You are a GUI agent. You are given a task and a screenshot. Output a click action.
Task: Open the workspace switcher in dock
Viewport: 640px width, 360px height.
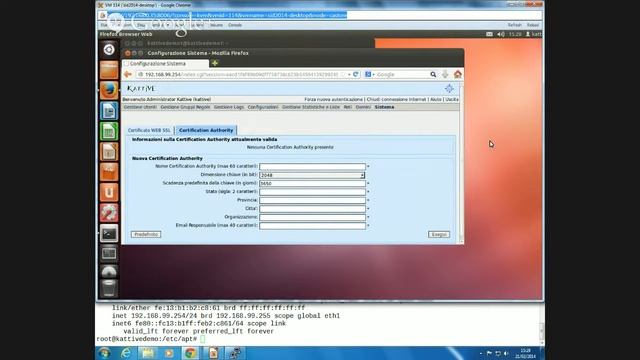(x=109, y=253)
